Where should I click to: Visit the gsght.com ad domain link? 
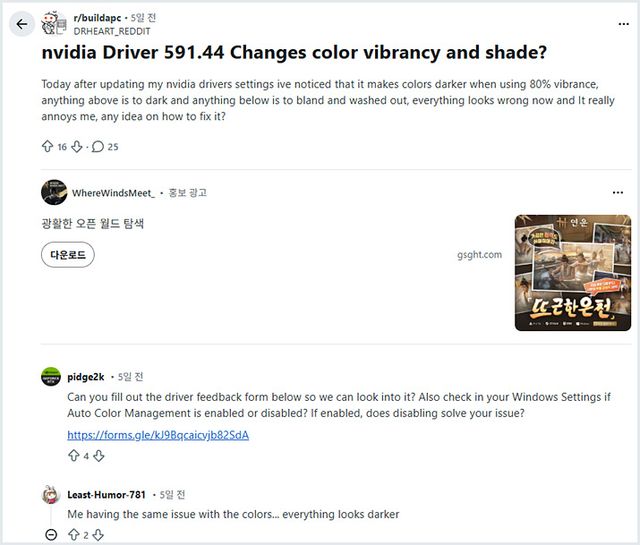(480, 255)
